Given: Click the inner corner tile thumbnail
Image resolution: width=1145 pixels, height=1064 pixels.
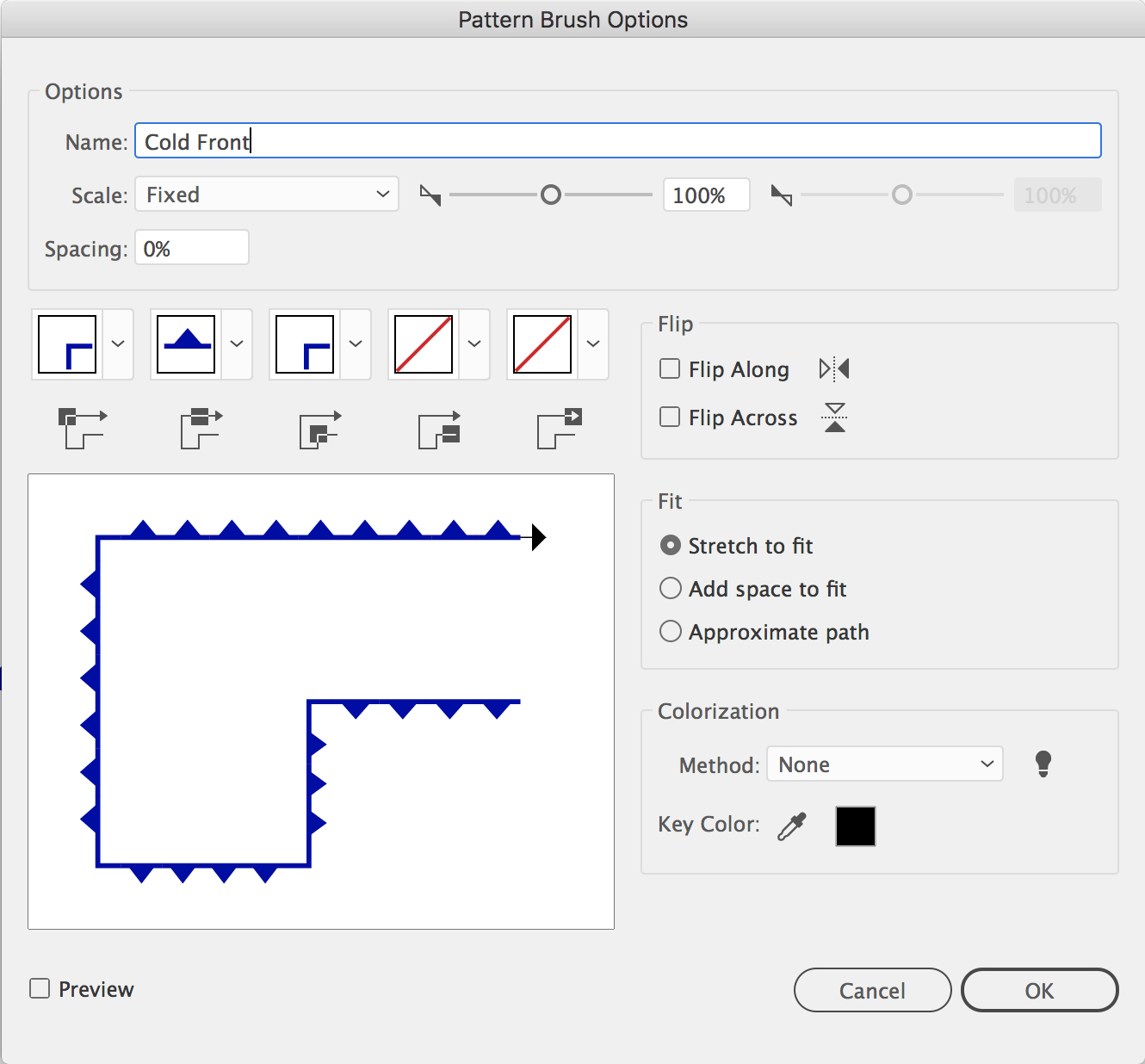Looking at the screenshot, I should pyautogui.click(x=305, y=344).
